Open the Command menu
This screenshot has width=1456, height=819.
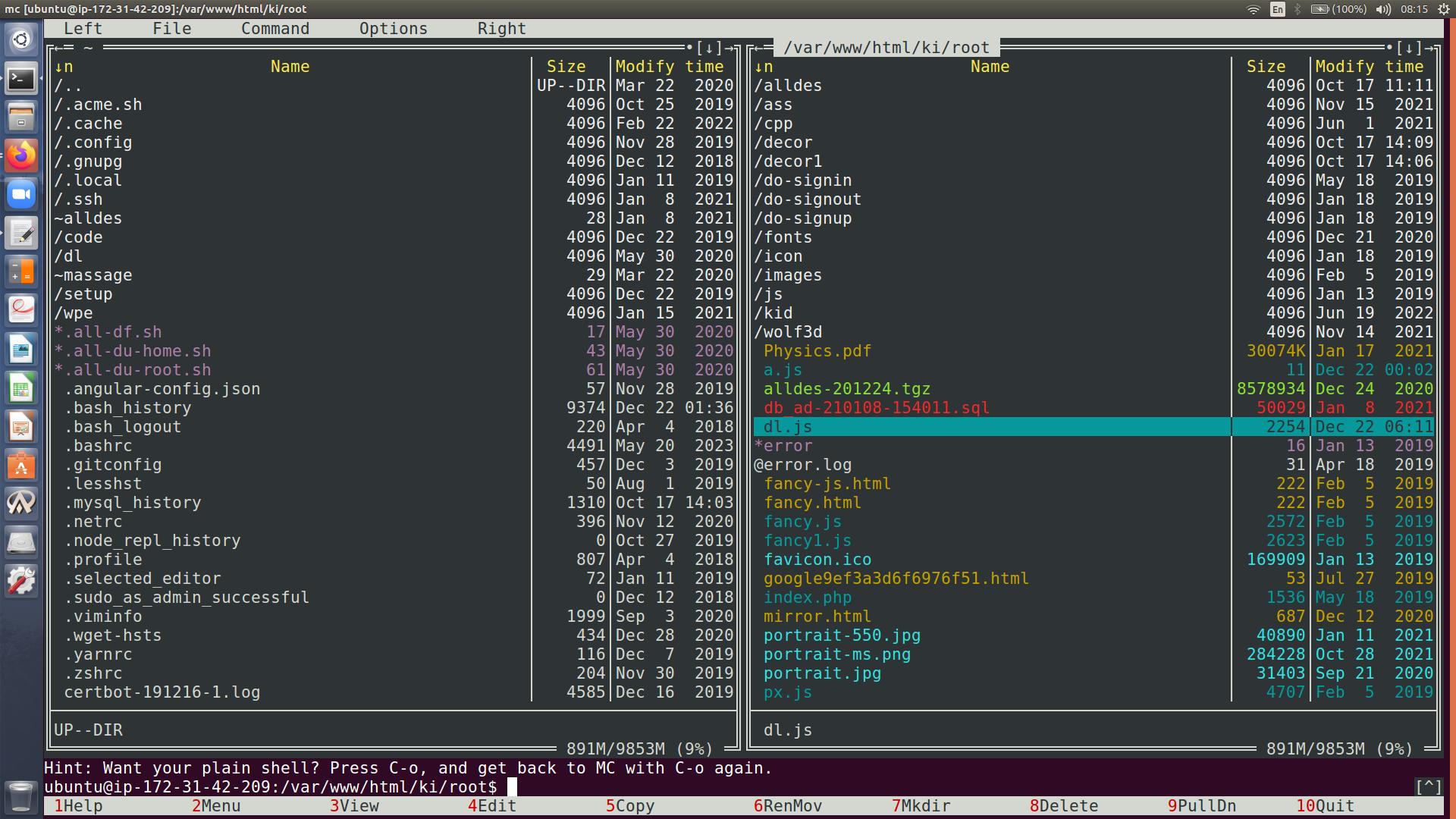coord(275,29)
